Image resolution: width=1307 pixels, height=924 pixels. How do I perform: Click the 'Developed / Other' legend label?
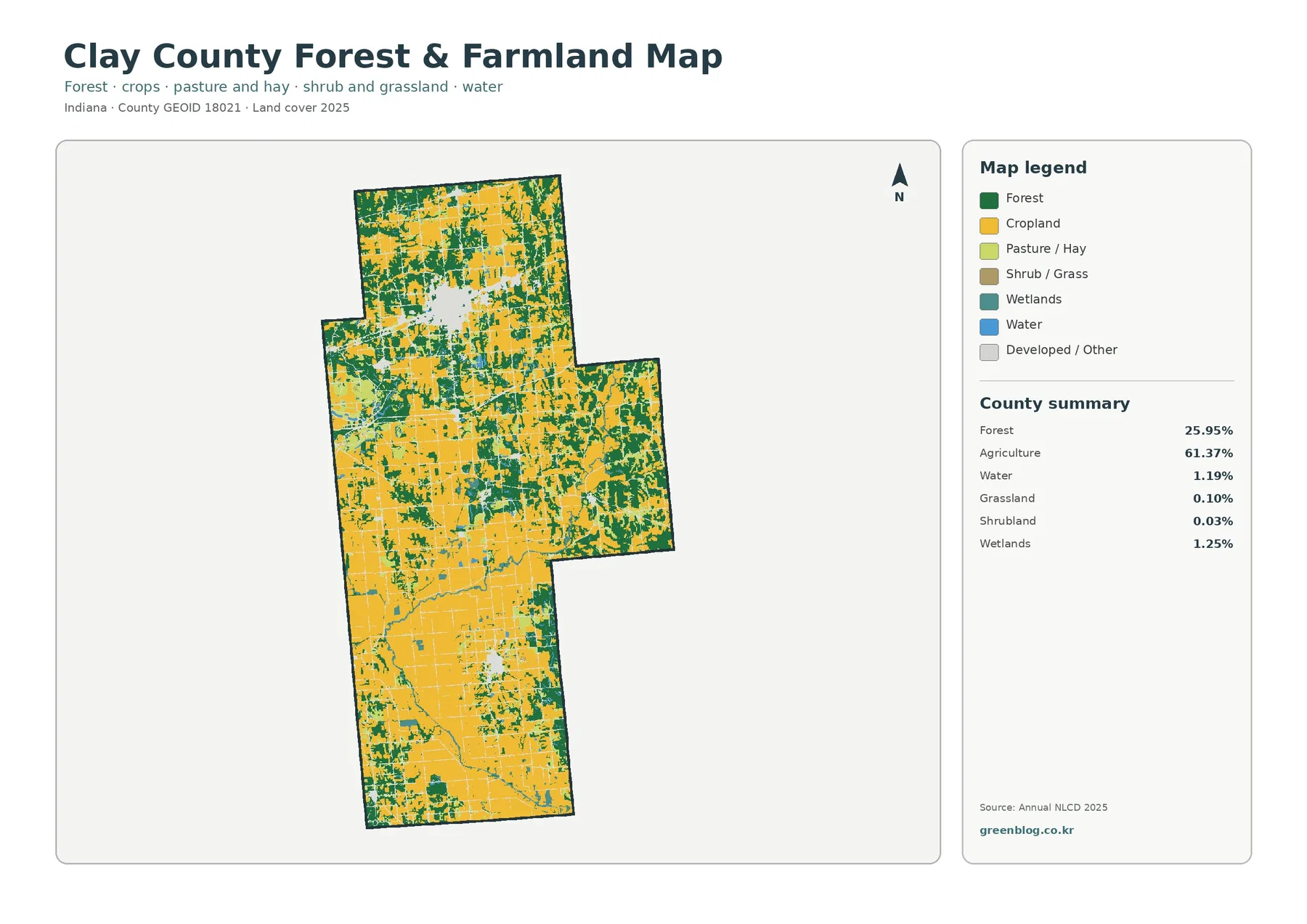(x=1061, y=350)
